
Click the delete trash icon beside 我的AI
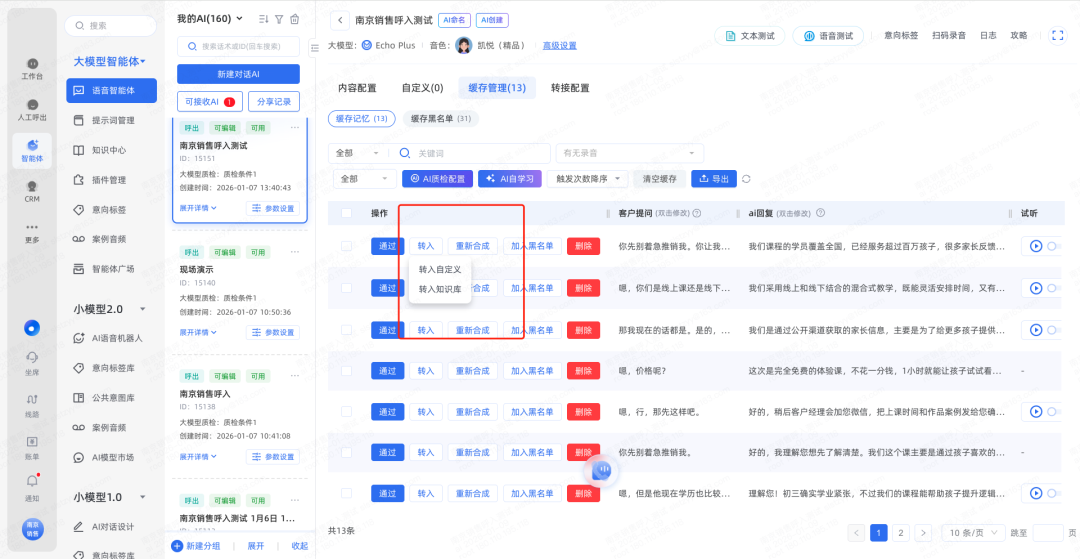[x=294, y=19]
